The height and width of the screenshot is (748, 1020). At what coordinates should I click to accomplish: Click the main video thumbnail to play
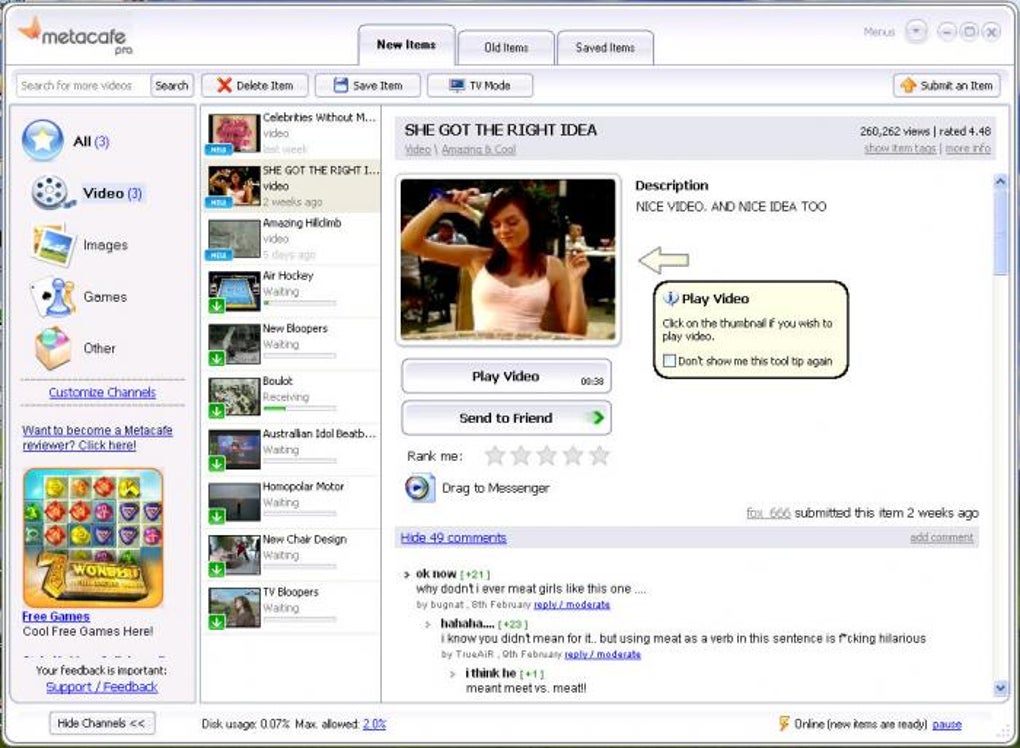pyautogui.click(x=508, y=260)
